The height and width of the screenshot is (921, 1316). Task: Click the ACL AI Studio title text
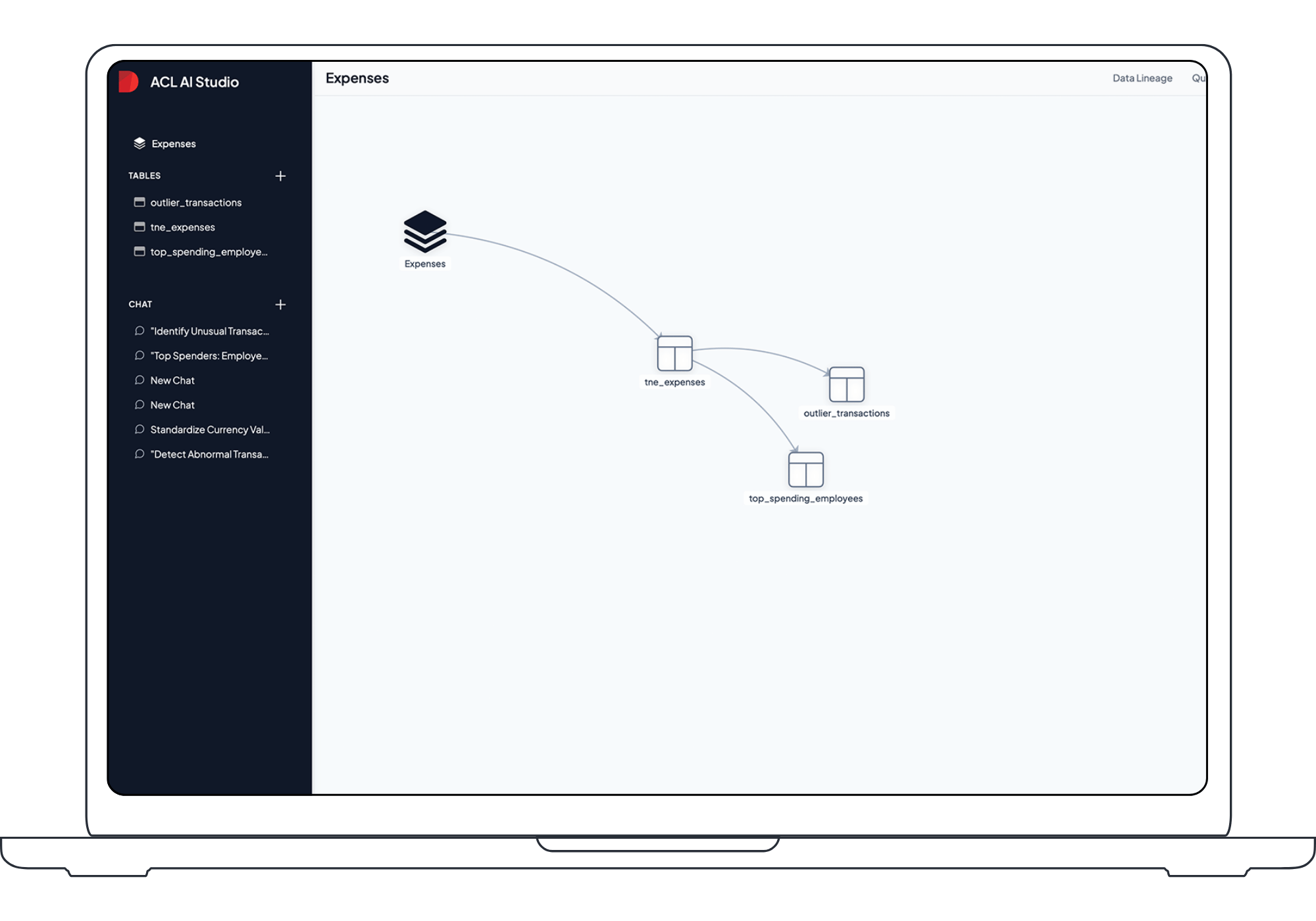194,82
